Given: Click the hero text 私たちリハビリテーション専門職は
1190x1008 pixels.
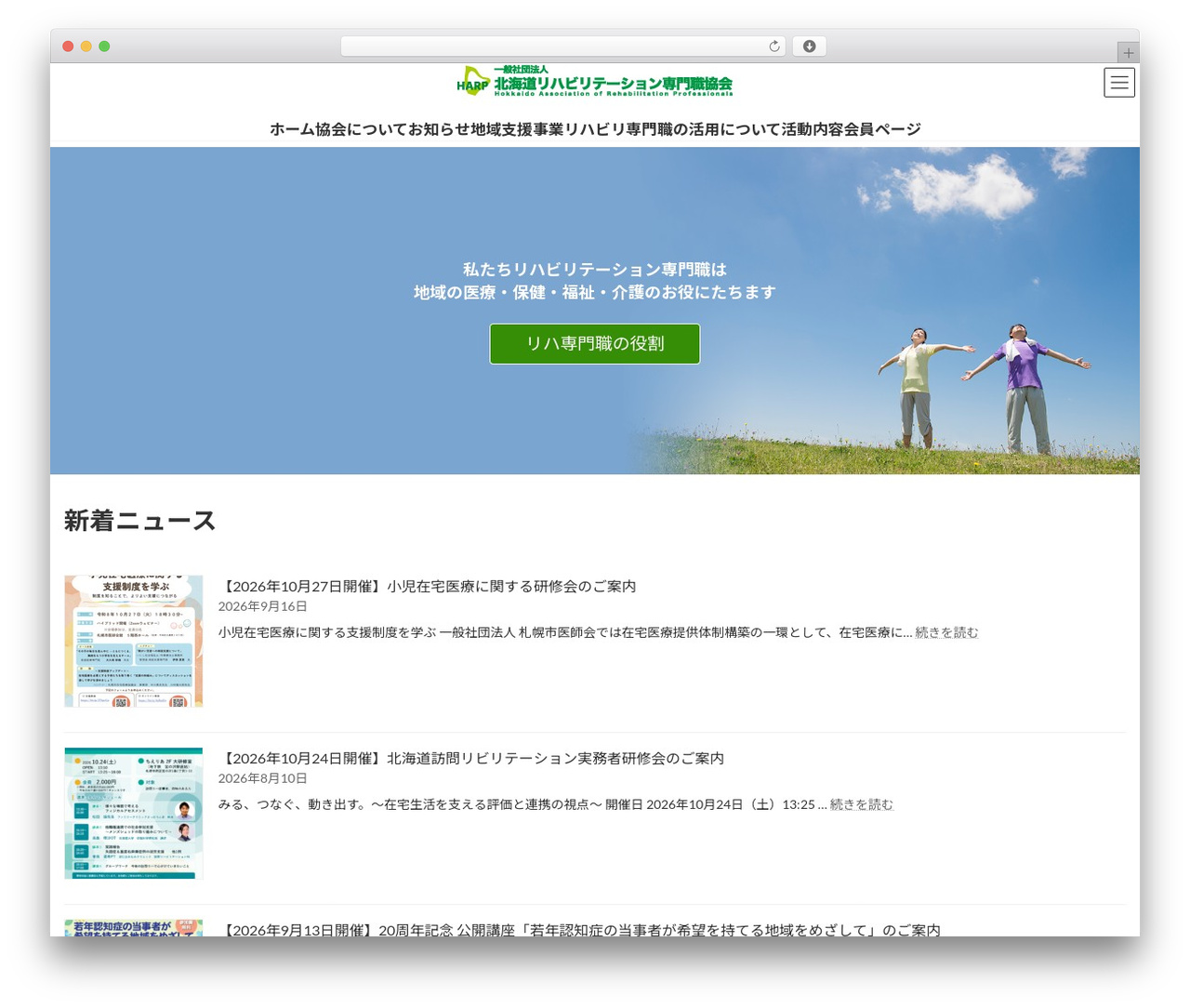Looking at the screenshot, I should tap(595, 270).
